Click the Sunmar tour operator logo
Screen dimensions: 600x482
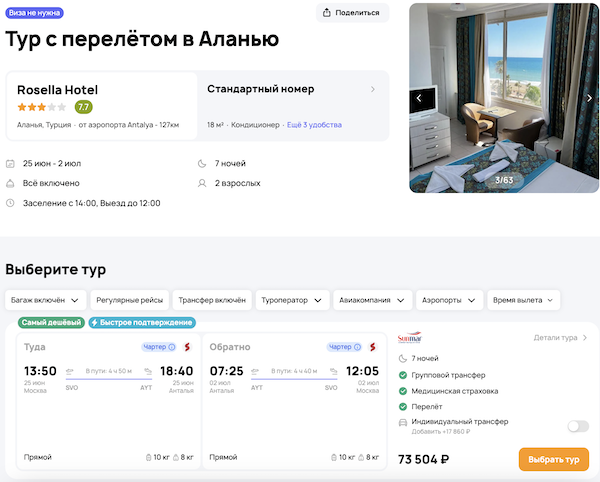(x=410, y=338)
